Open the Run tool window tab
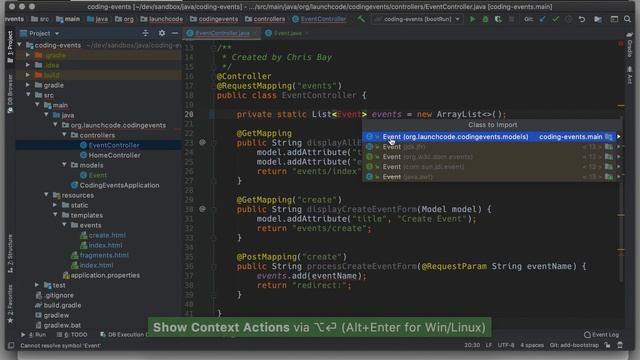Screen dimensions: 640x360 coord(34,335)
